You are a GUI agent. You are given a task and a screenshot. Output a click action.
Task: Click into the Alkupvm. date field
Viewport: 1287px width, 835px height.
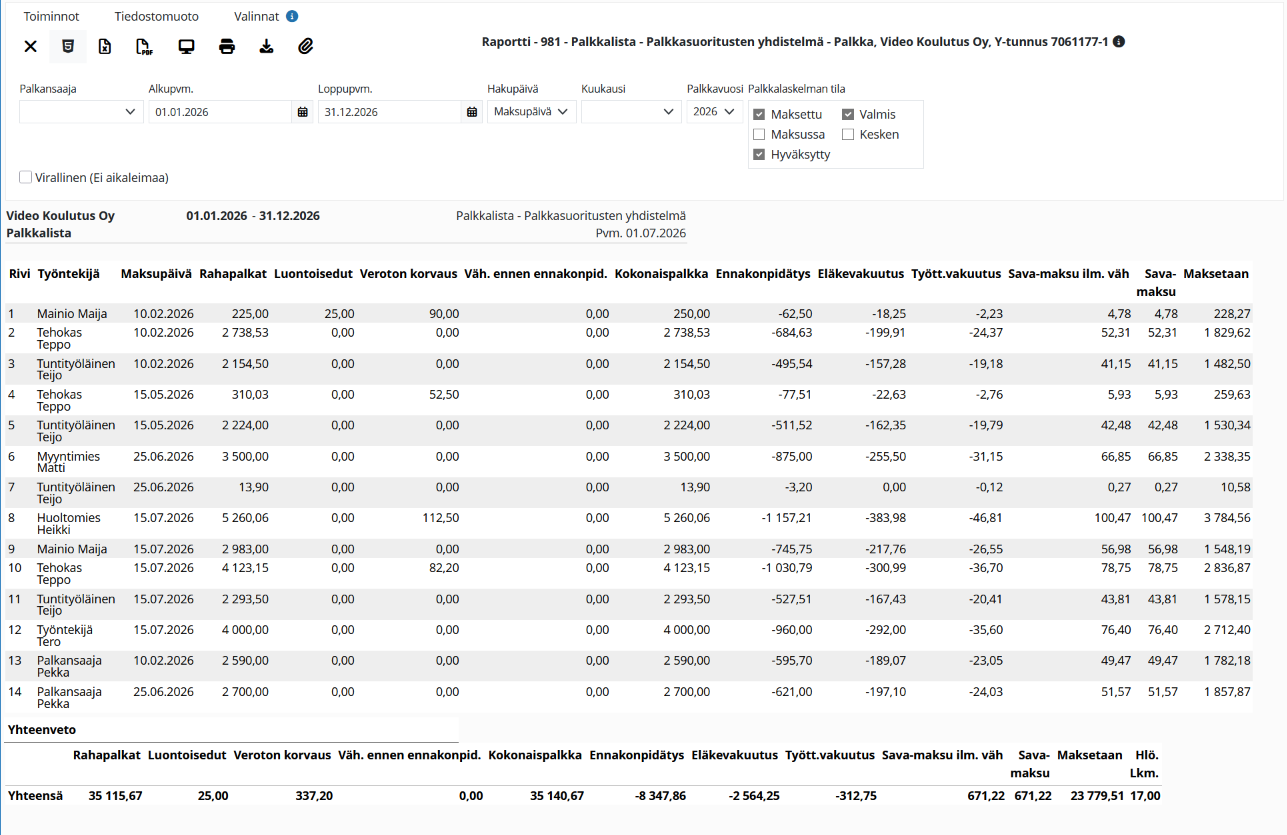click(220, 112)
